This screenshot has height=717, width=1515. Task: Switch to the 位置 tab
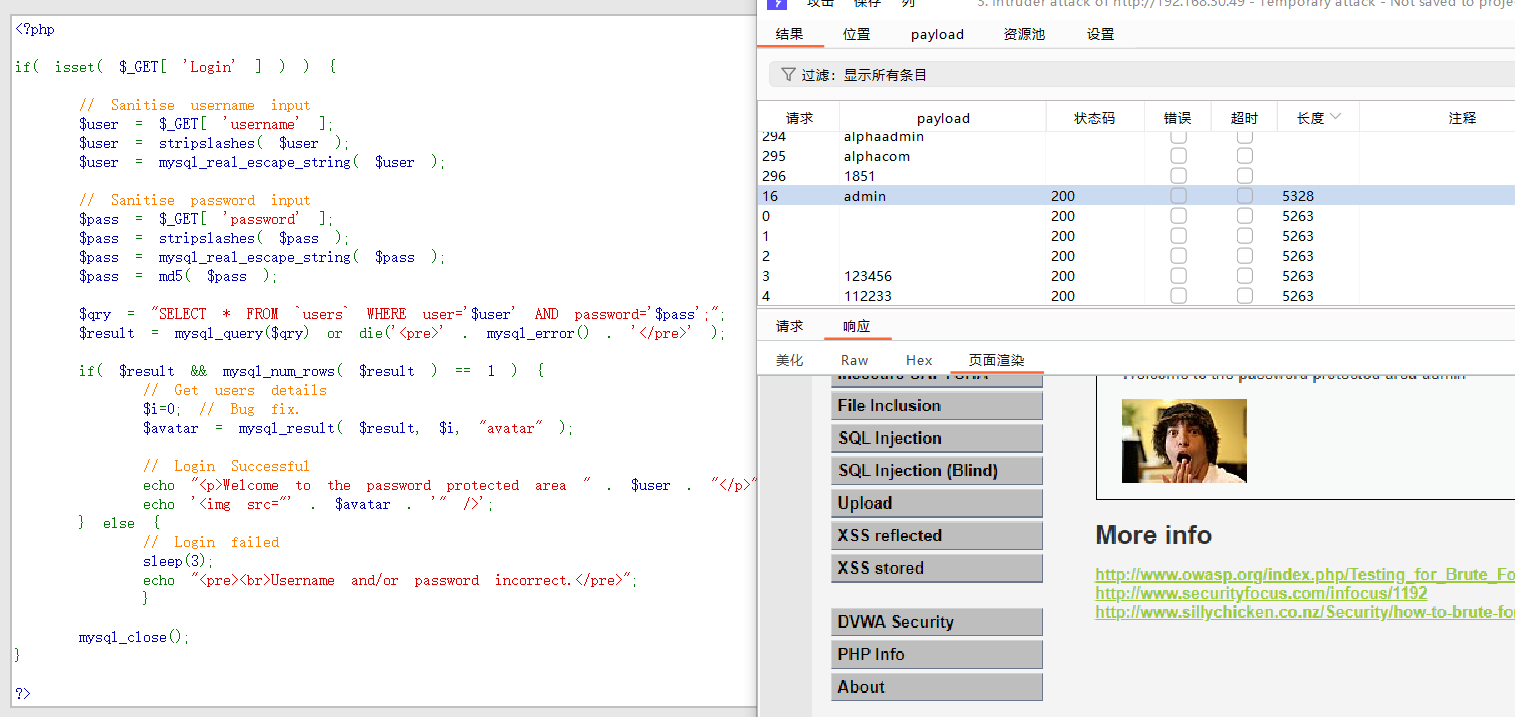click(856, 34)
